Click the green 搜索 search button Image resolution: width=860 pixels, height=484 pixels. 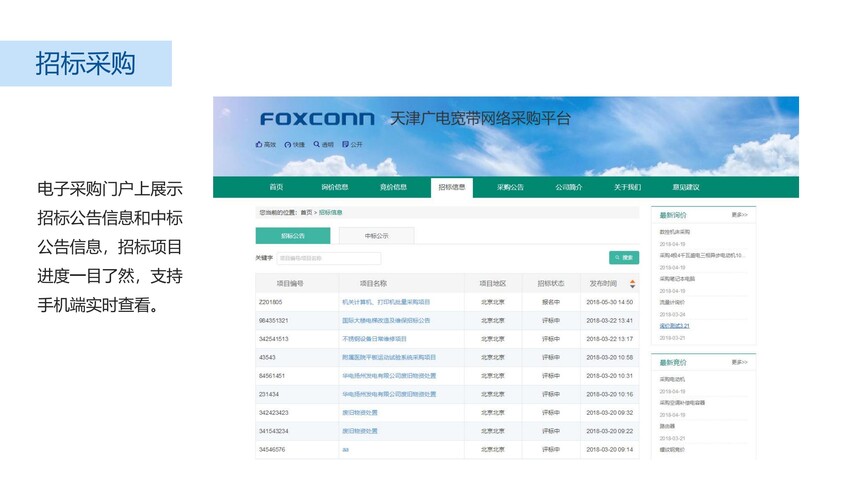[624, 257]
